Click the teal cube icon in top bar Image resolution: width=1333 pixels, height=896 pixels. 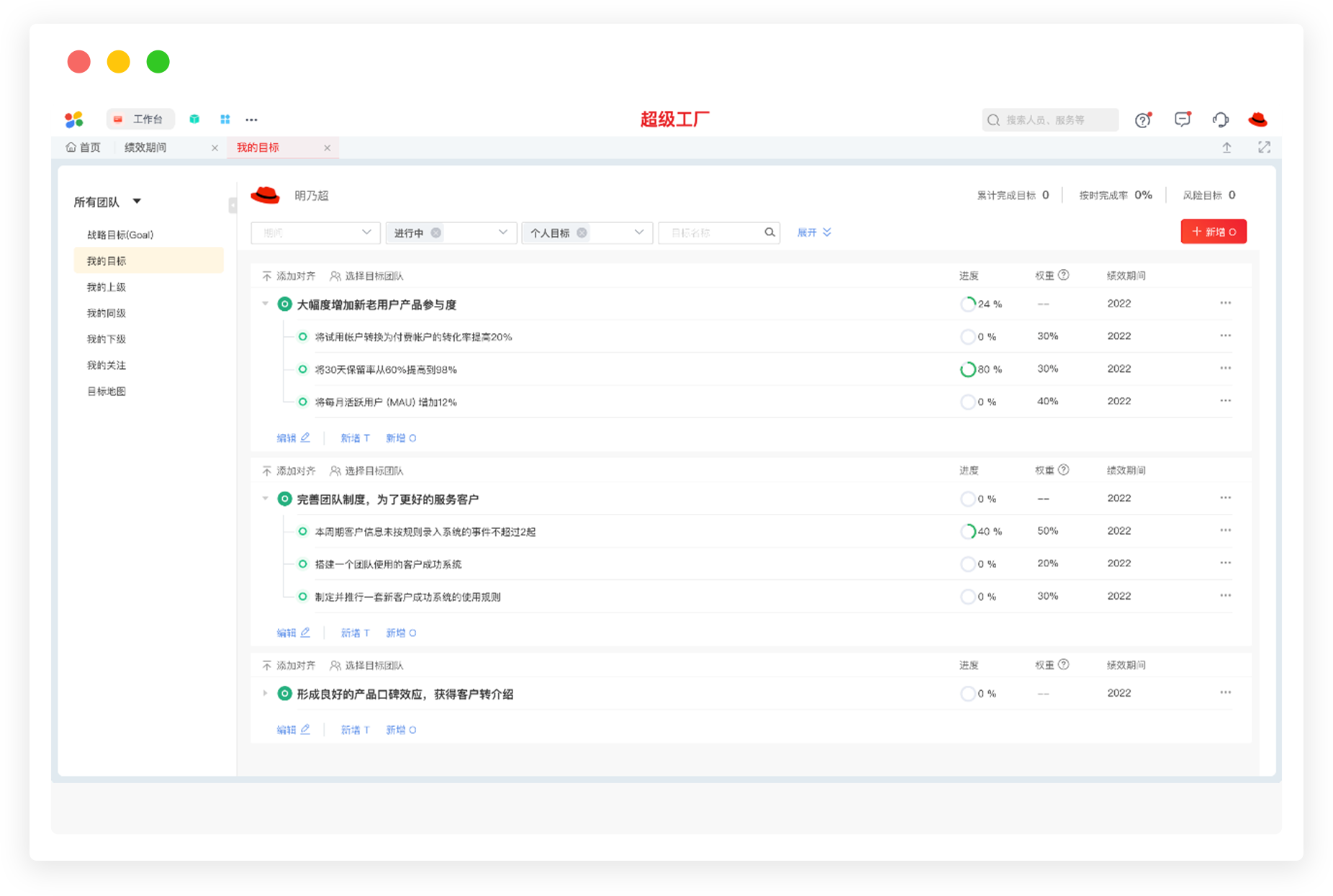[x=194, y=119]
